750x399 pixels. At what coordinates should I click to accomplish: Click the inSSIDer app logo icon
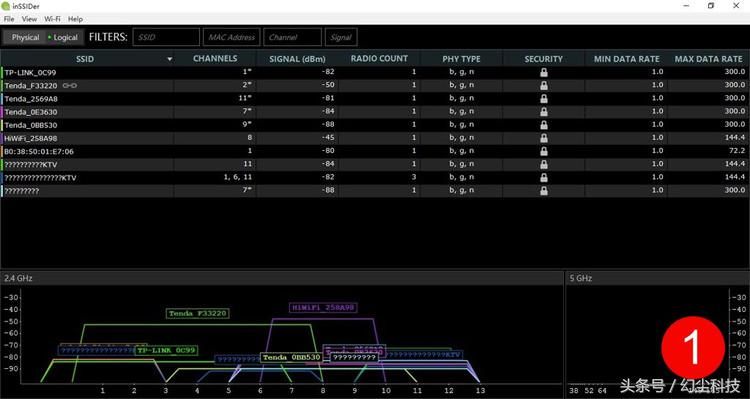5,6
